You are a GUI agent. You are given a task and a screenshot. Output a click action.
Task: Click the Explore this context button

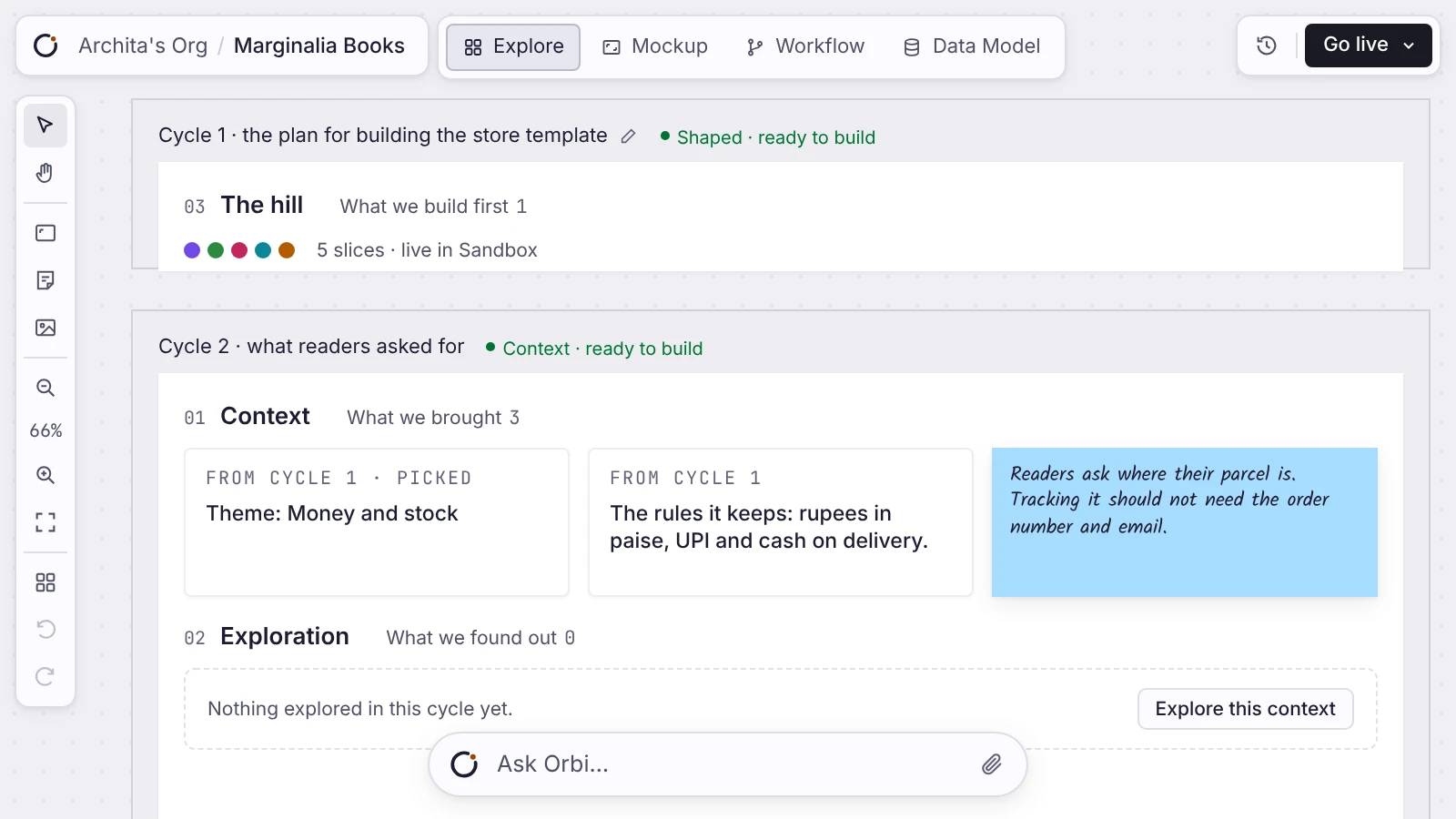(x=1245, y=709)
